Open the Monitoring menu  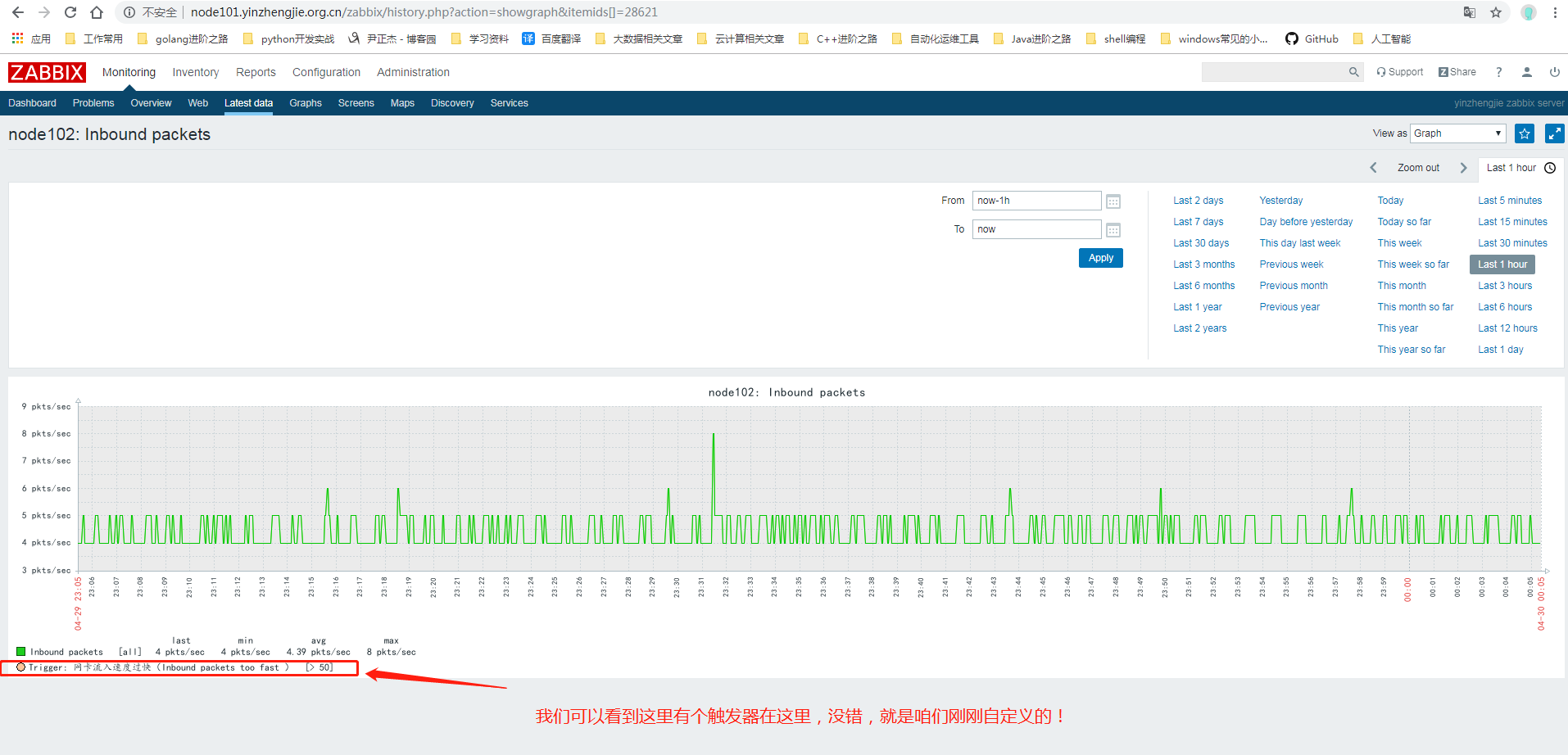click(x=129, y=72)
